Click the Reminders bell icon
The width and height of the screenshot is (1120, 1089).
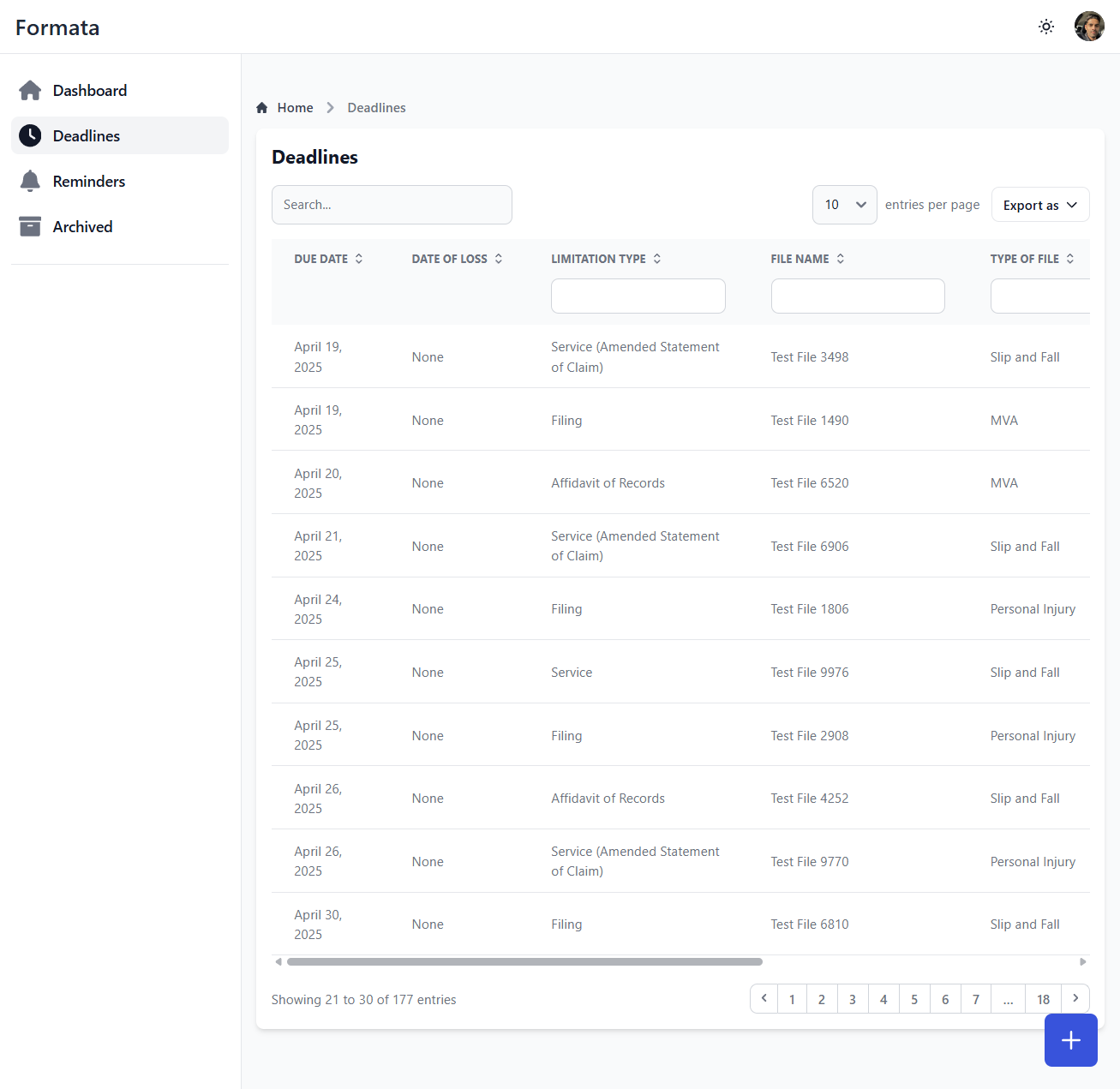pyautogui.click(x=30, y=181)
